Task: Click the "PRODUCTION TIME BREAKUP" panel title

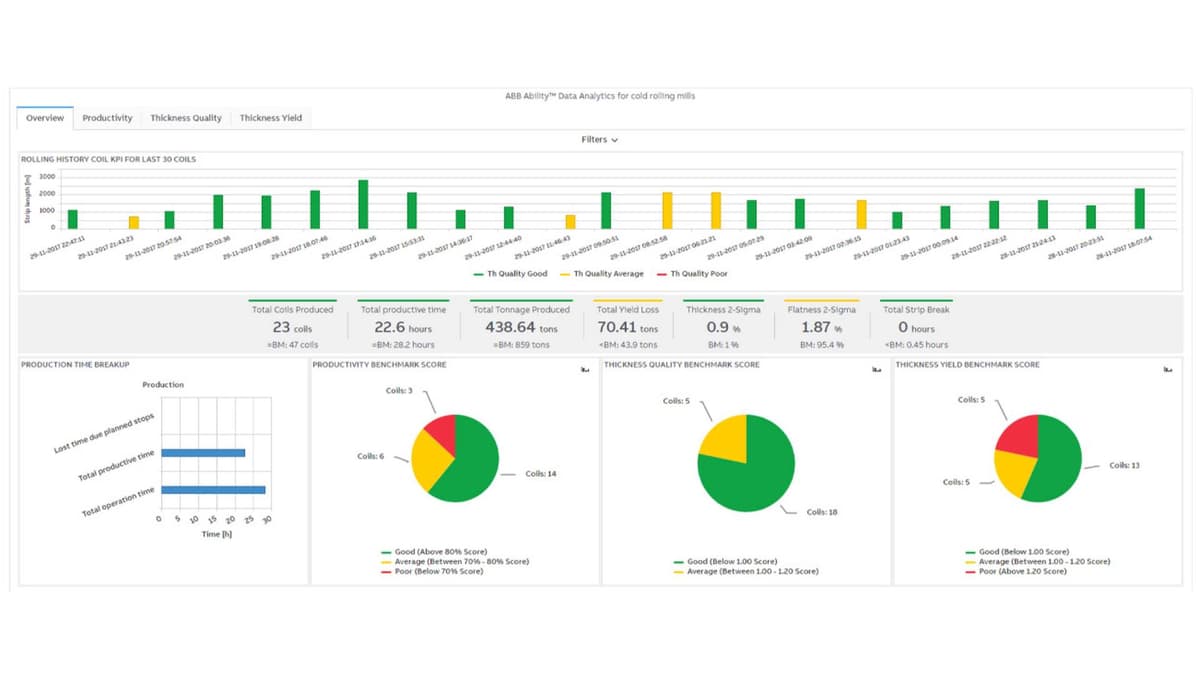Action: (76, 365)
